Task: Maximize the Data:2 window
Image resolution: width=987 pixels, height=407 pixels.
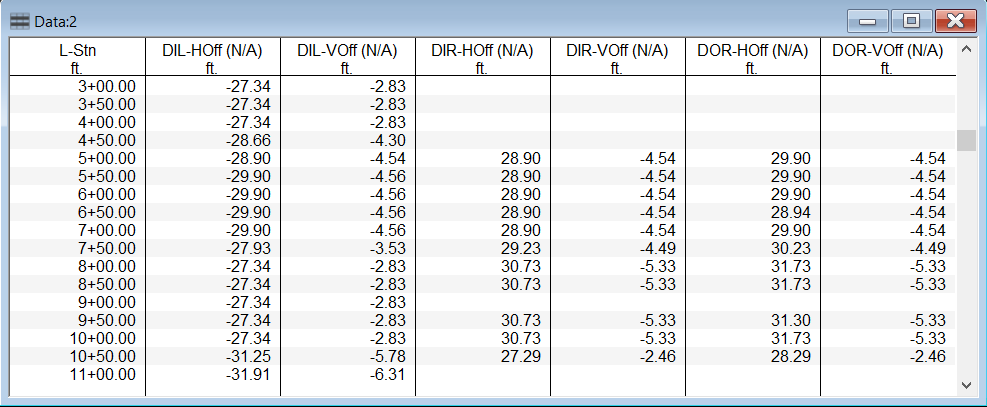Action: click(x=910, y=20)
